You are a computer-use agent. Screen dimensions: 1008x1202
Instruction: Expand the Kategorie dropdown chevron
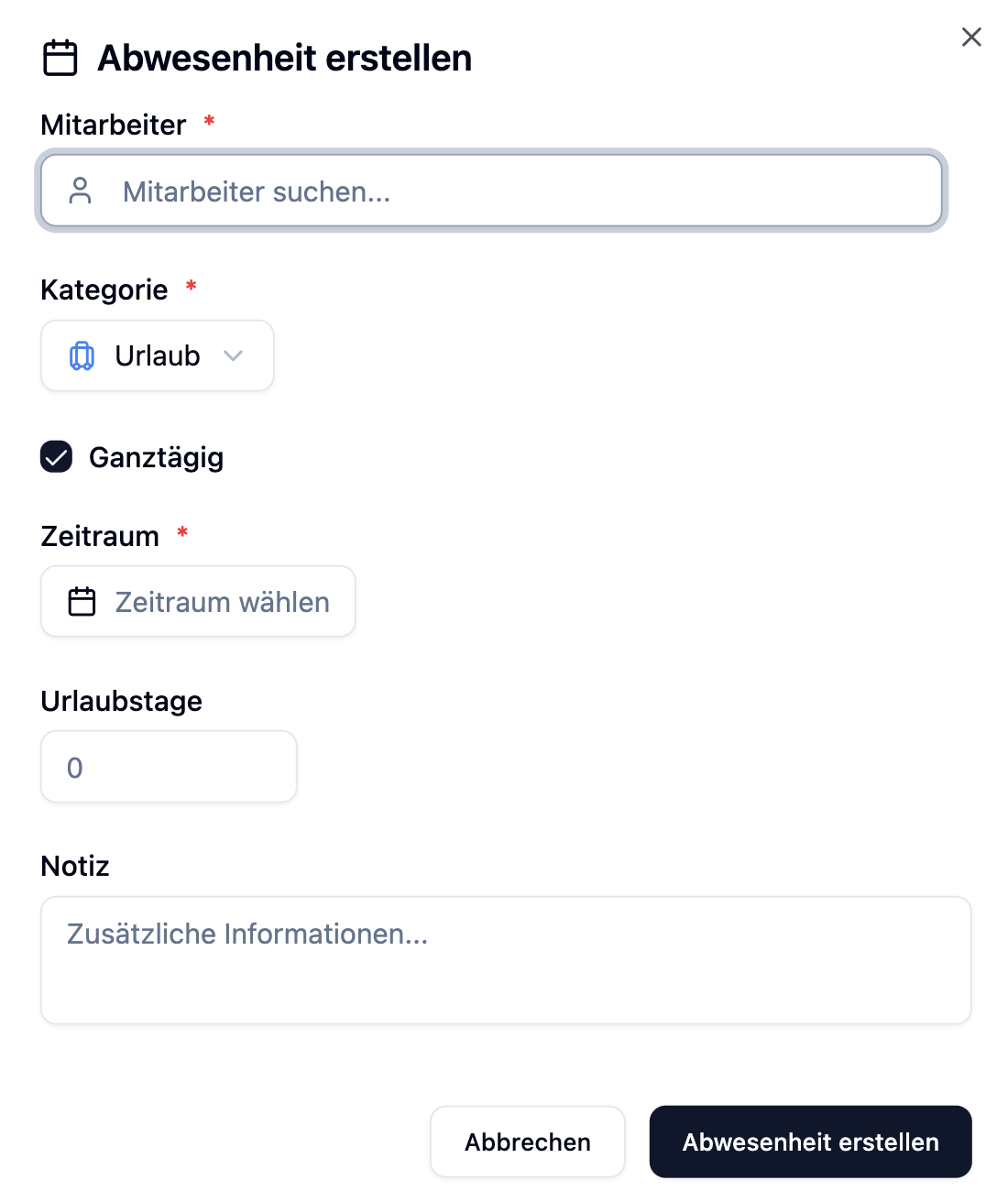234,355
